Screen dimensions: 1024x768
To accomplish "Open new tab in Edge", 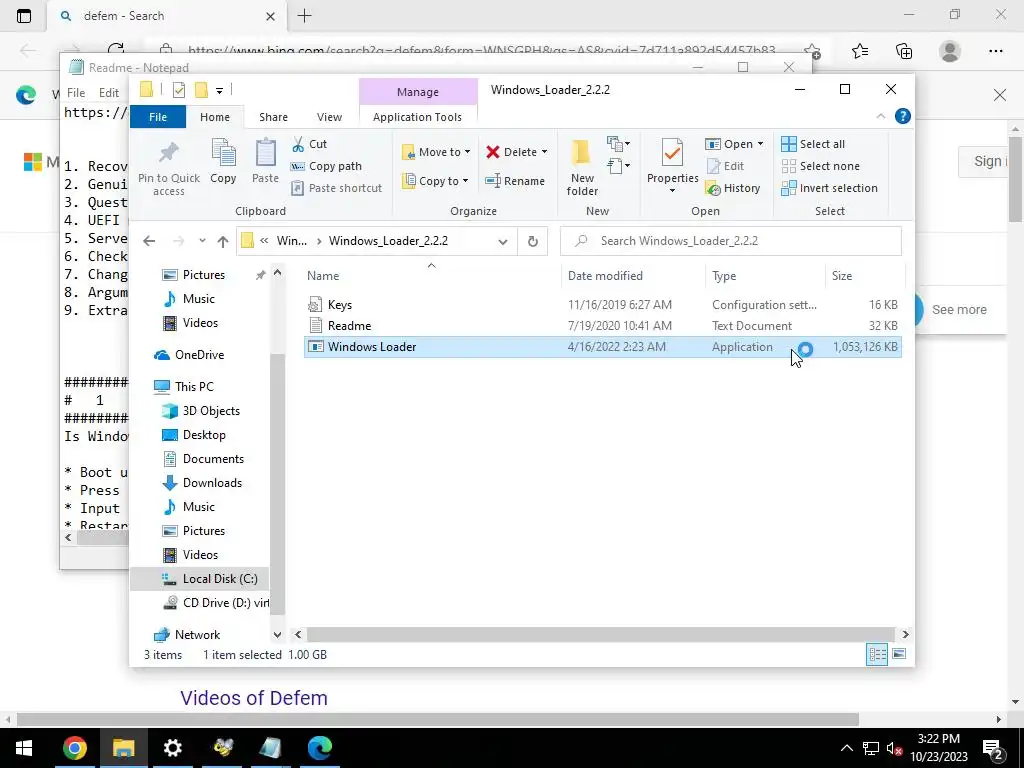I will [304, 16].
